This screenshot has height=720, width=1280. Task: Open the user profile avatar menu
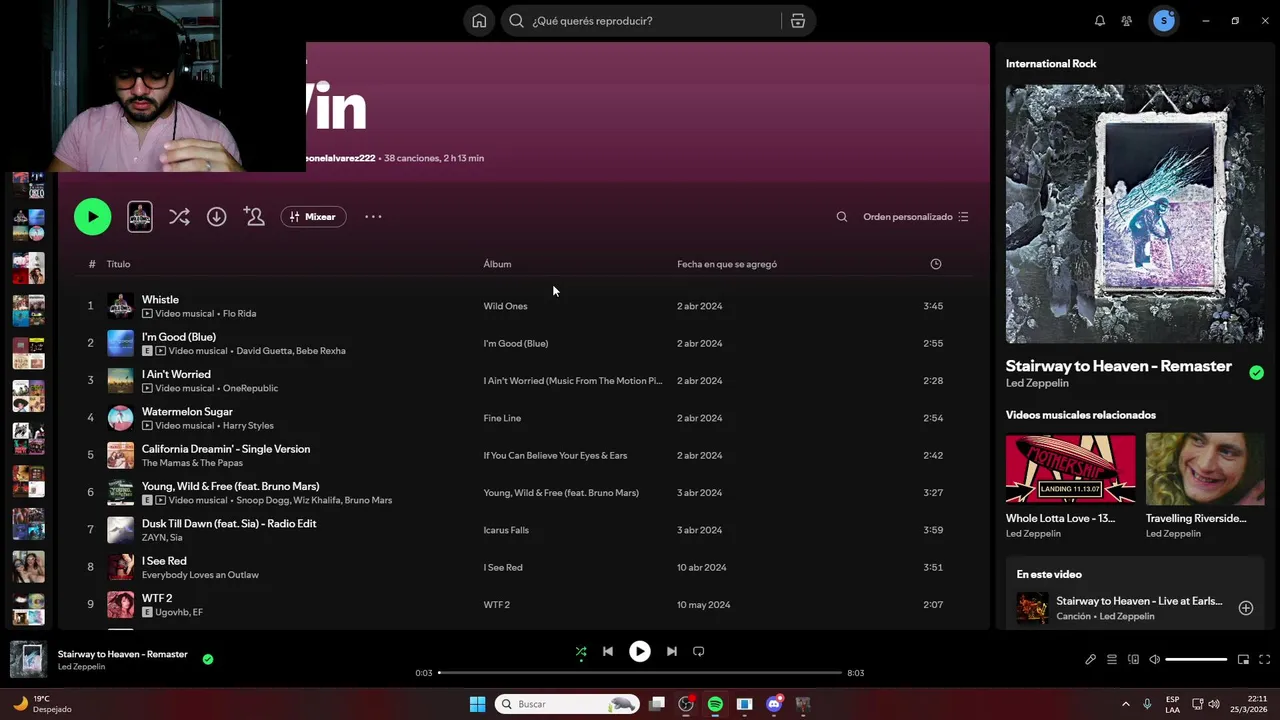[1164, 21]
